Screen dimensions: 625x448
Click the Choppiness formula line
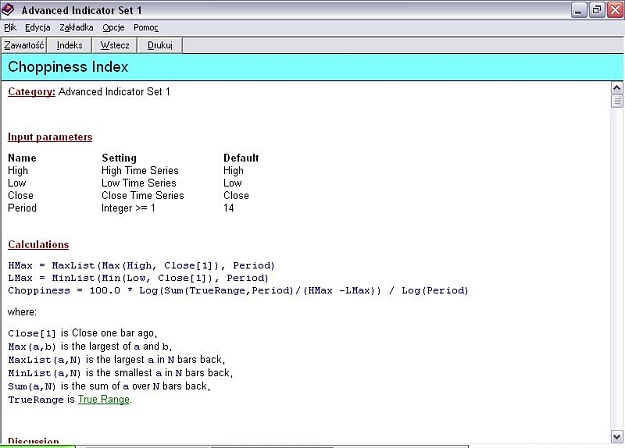238,291
